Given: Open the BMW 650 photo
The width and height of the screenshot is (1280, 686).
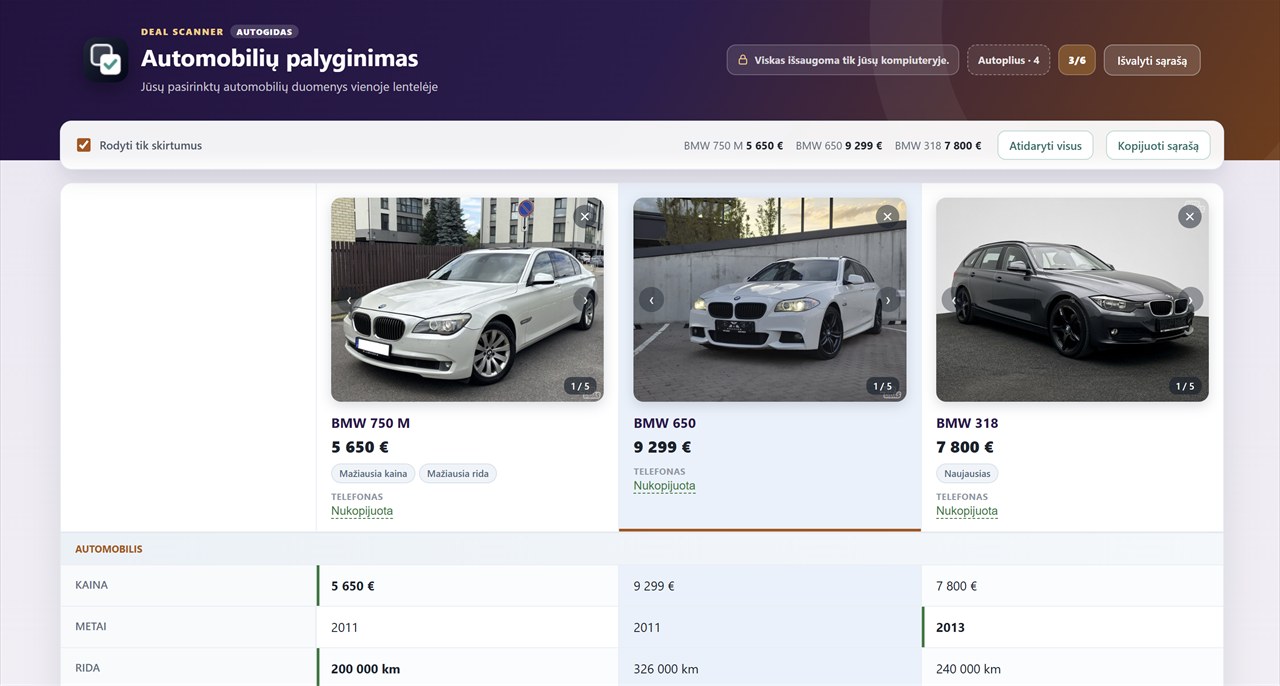Looking at the screenshot, I should pyautogui.click(x=770, y=299).
